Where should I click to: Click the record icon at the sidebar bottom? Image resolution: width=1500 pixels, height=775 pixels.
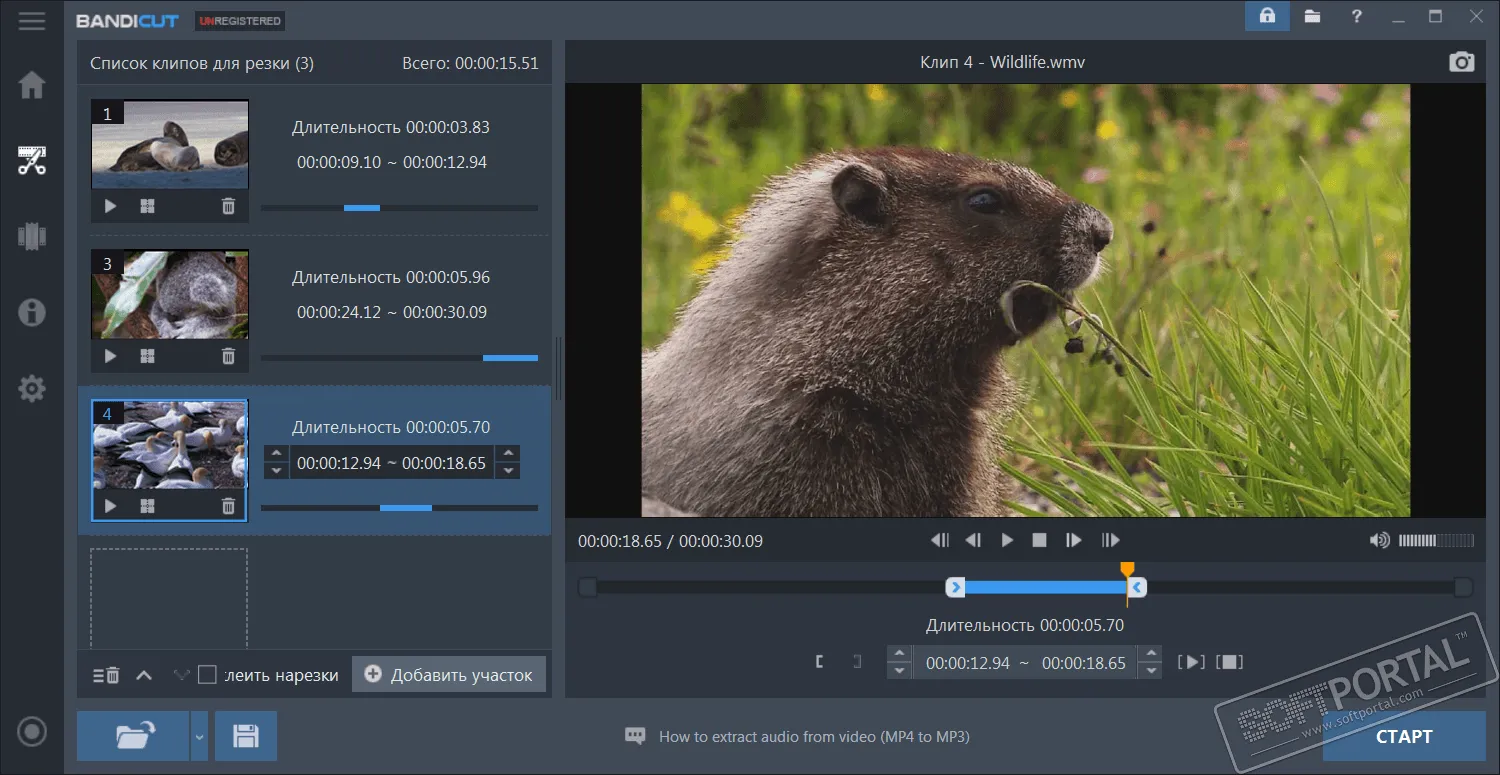(32, 732)
